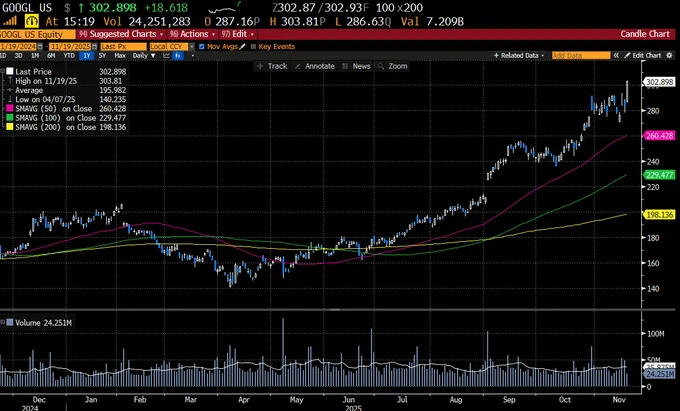Click the 24.251M volume axis label

pos(659,374)
